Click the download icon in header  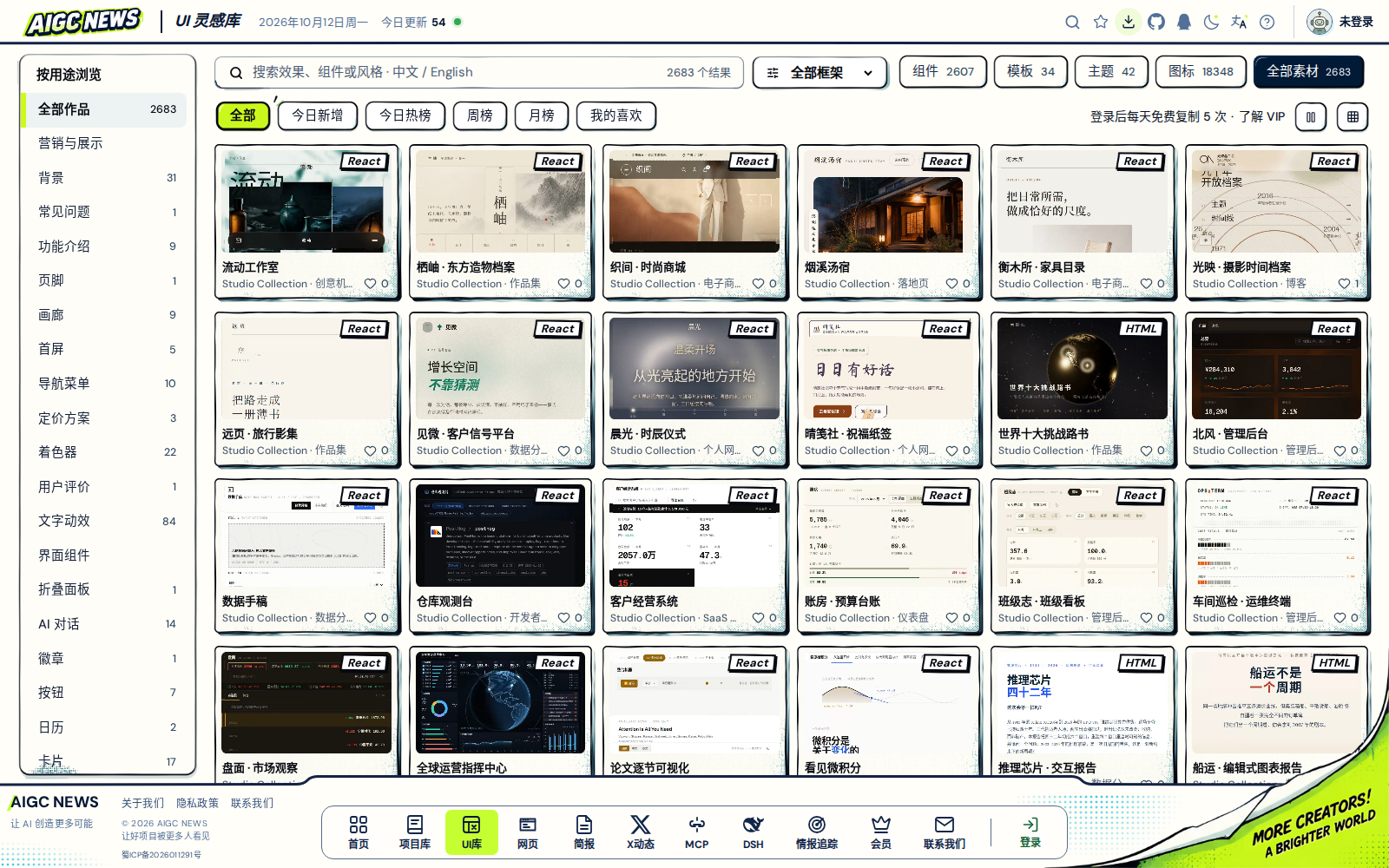coord(1129,22)
